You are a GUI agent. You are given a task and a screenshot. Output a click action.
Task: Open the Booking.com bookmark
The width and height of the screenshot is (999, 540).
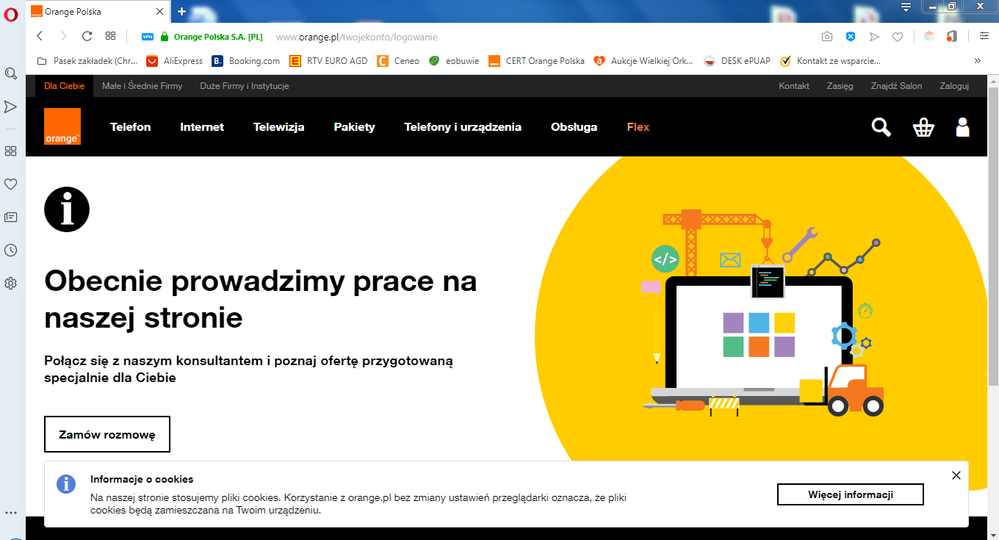tap(246, 61)
